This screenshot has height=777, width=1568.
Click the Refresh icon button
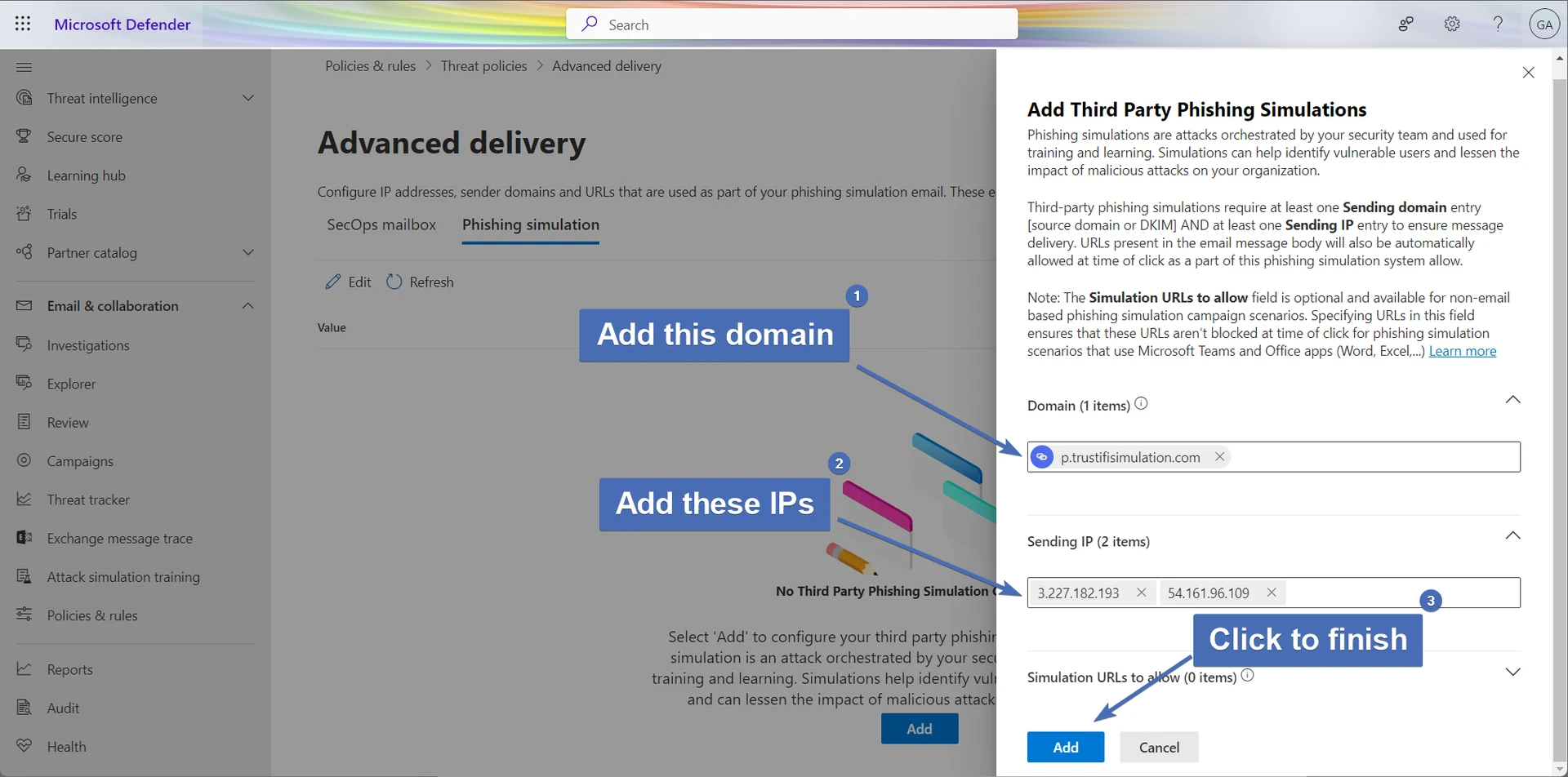[x=394, y=282]
